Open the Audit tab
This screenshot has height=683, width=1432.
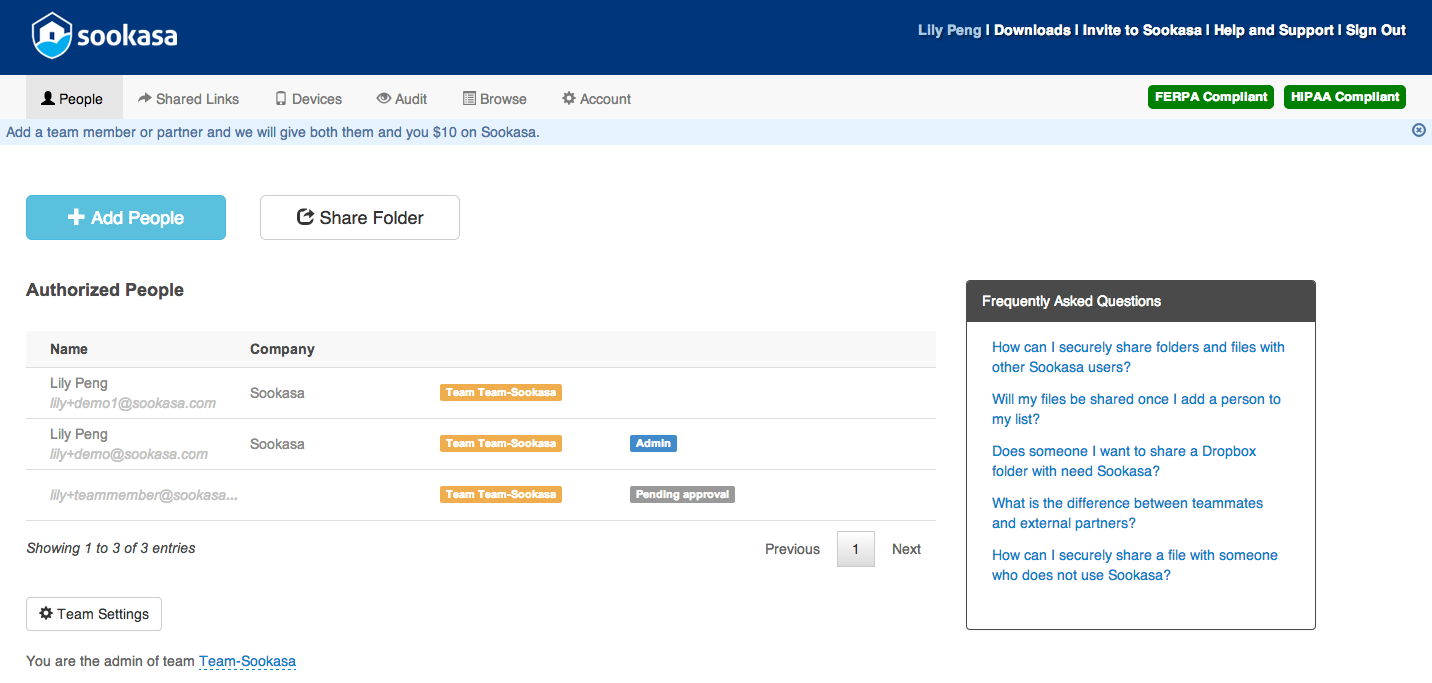click(x=401, y=99)
